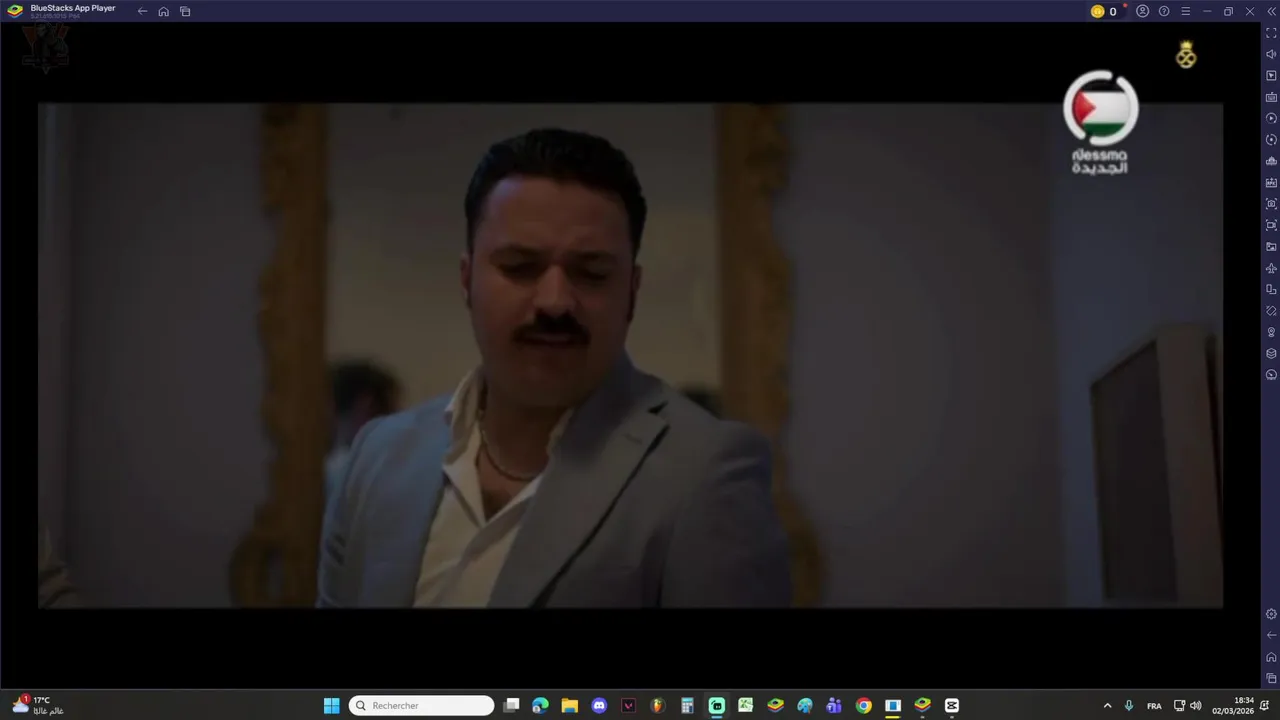Open CapCut from taskbar
The height and width of the screenshot is (720, 1280).
click(x=952, y=706)
